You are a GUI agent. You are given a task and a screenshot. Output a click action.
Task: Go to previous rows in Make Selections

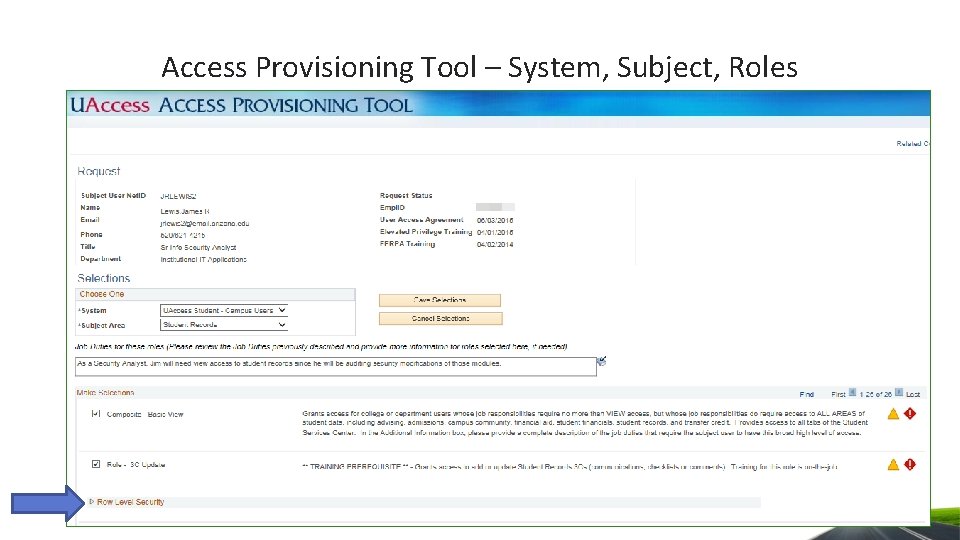852,392
